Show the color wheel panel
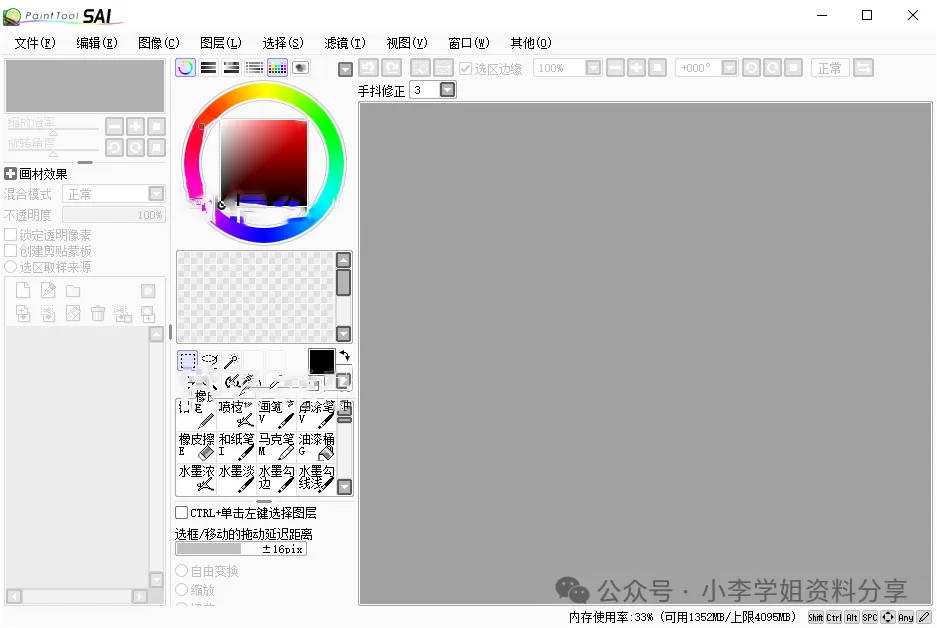The image size is (937, 628). [185, 68]
